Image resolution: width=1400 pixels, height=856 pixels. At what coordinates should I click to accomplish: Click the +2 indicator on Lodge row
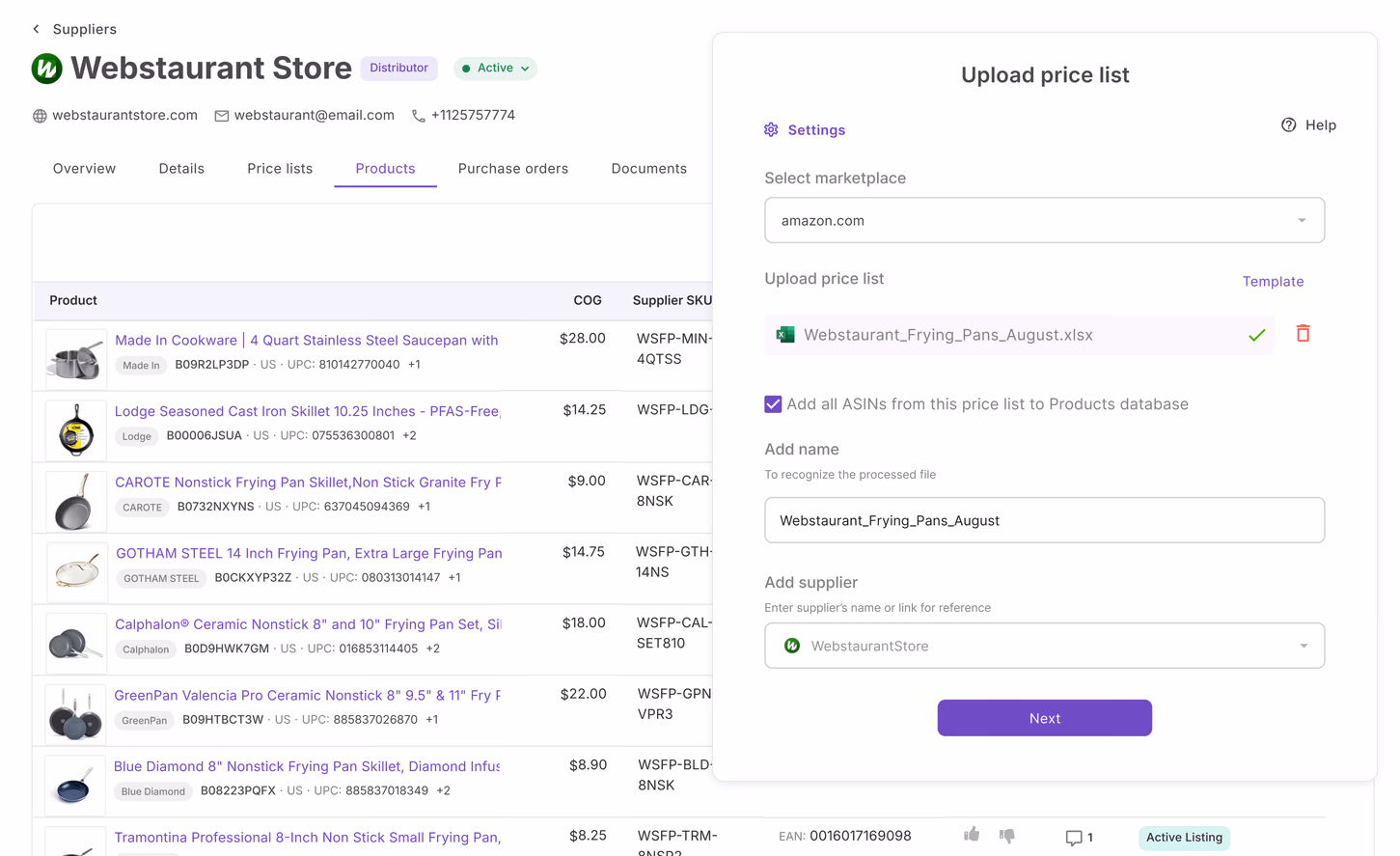409,436
